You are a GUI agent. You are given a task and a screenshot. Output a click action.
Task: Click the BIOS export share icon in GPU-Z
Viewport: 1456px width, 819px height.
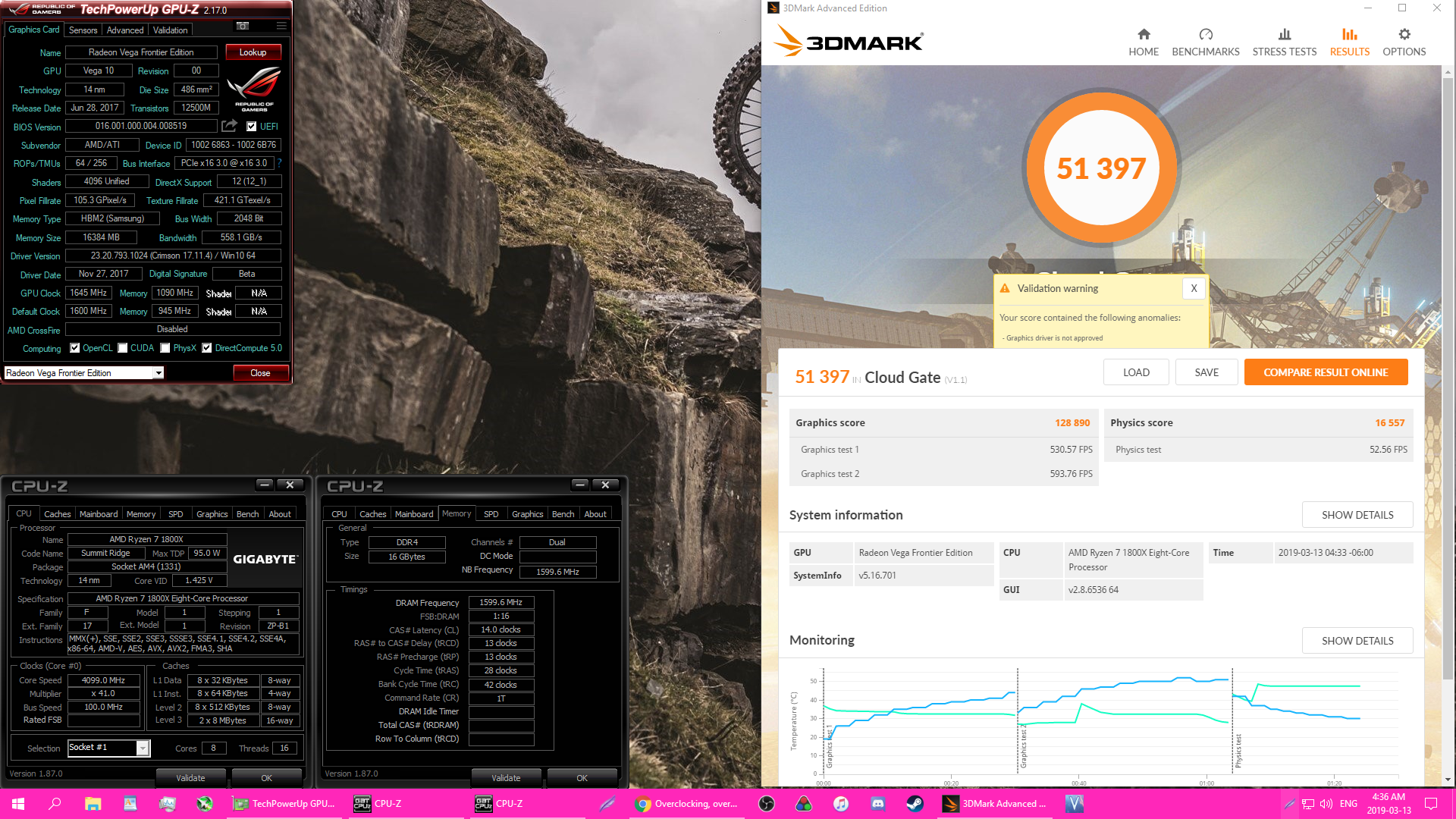click(x=229, y=125)
